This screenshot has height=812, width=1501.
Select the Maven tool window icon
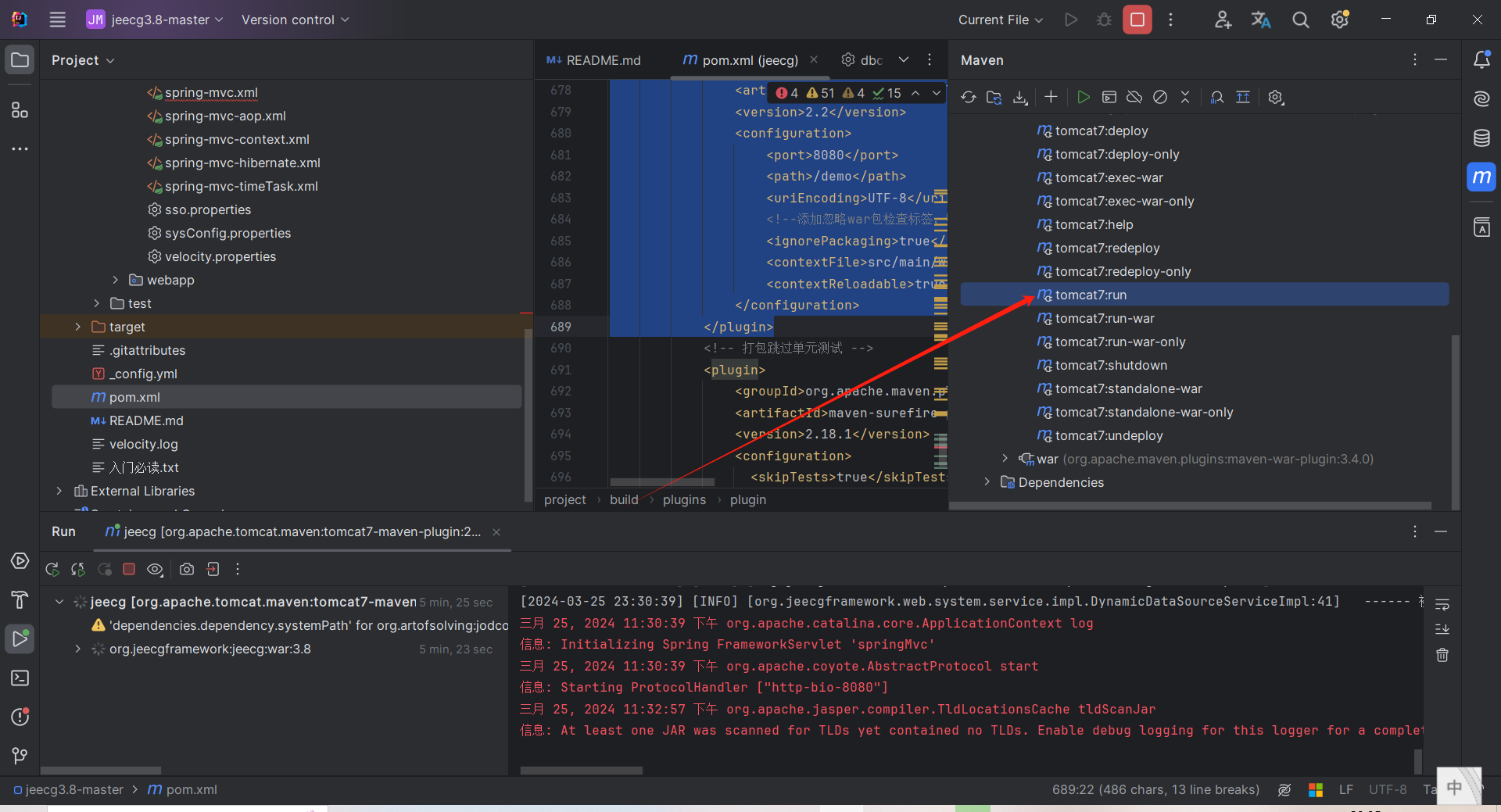(x=1481, y=177)
